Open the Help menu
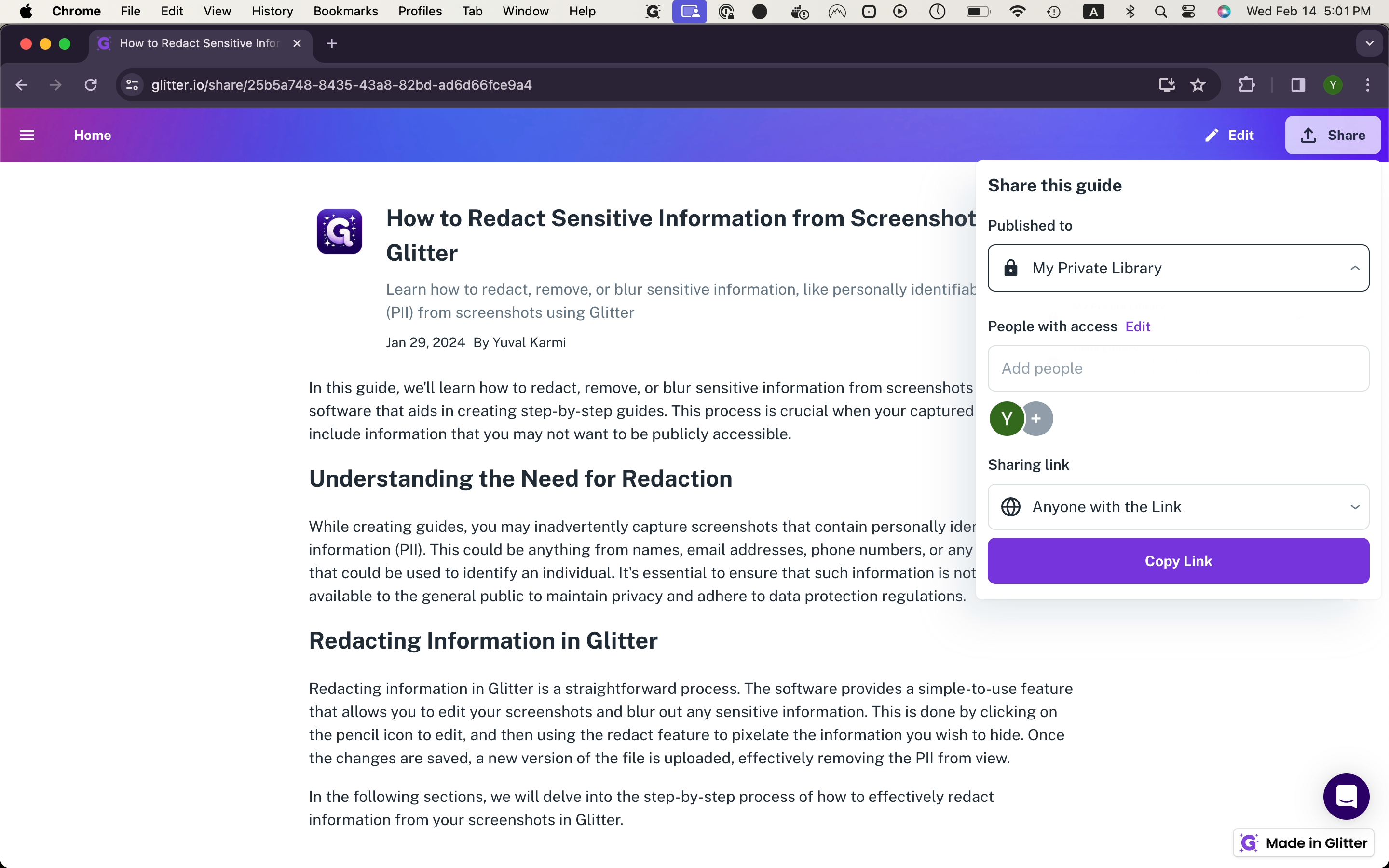The width and height of the screenshot is (1389, 868). 582,11
